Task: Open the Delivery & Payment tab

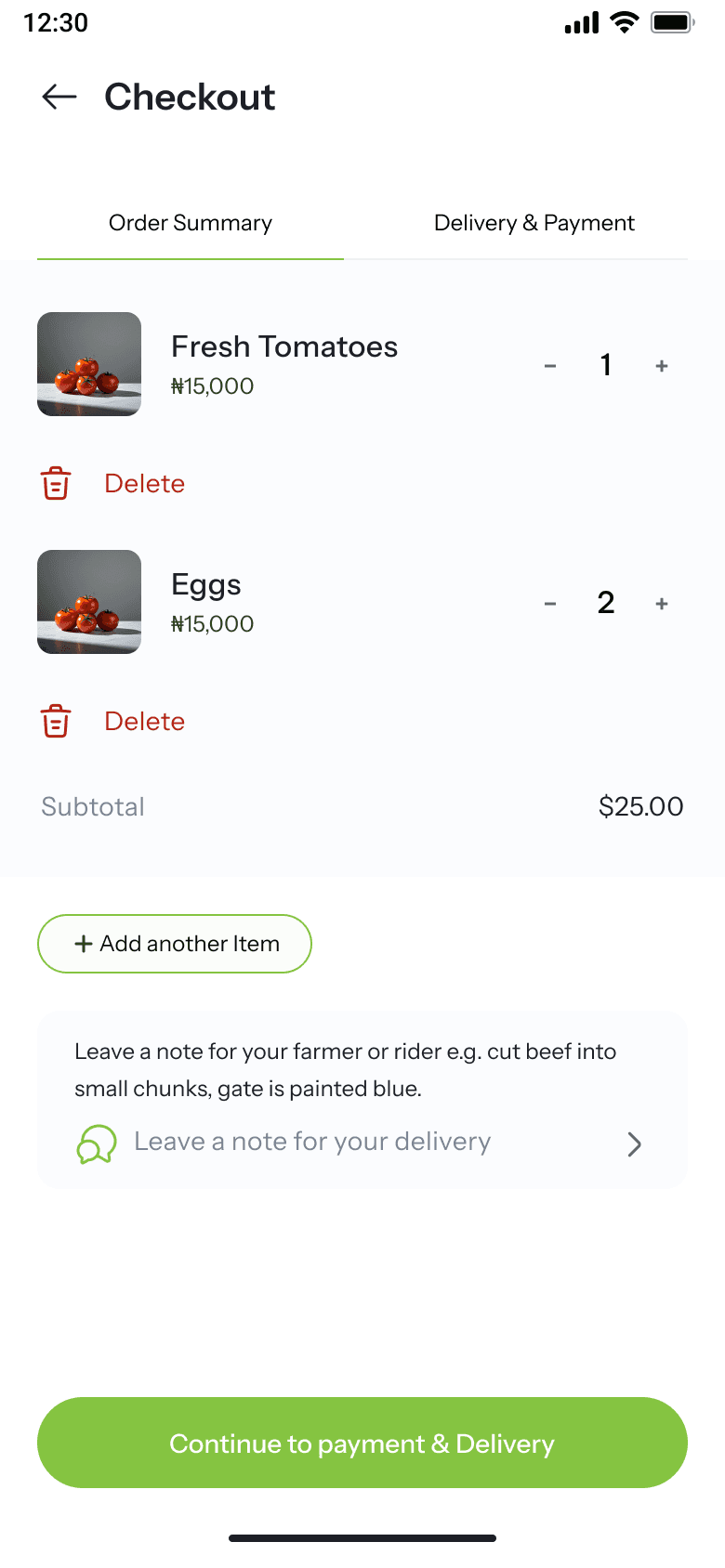Action: pos(534,223)
